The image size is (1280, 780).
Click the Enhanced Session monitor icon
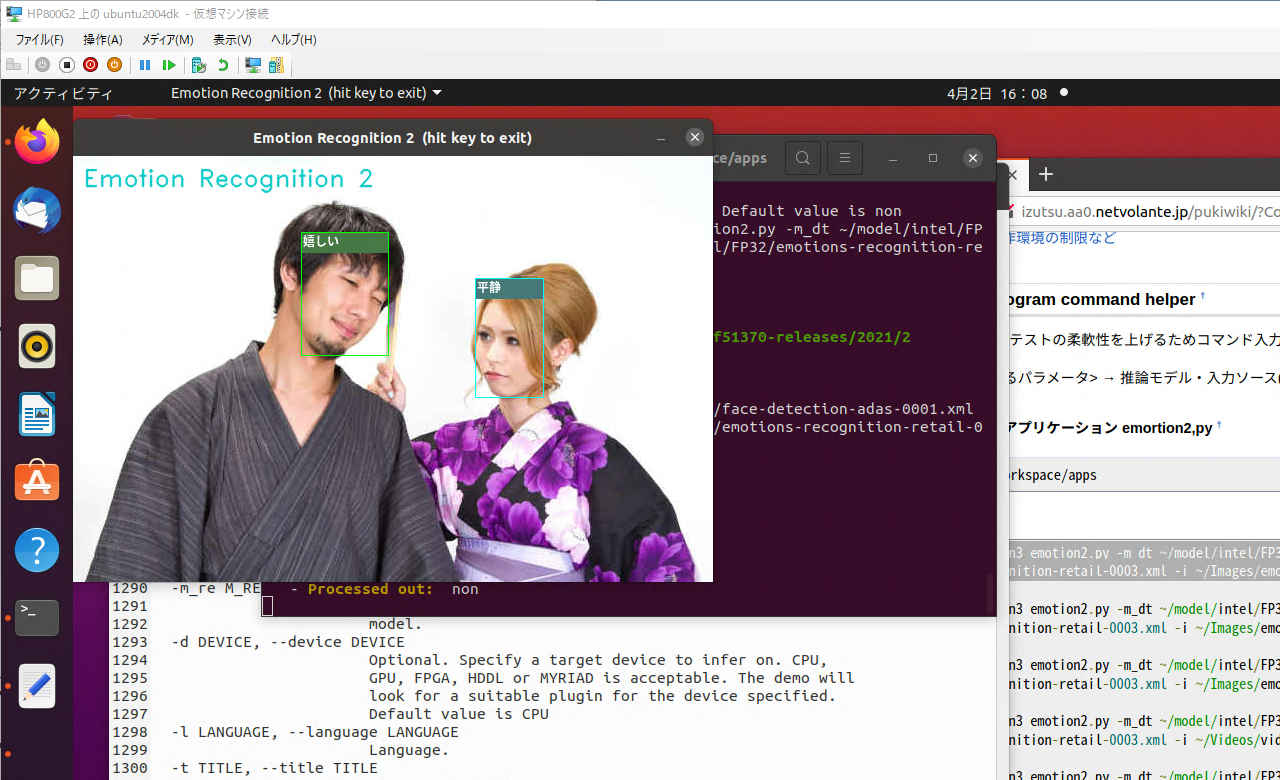253,65
